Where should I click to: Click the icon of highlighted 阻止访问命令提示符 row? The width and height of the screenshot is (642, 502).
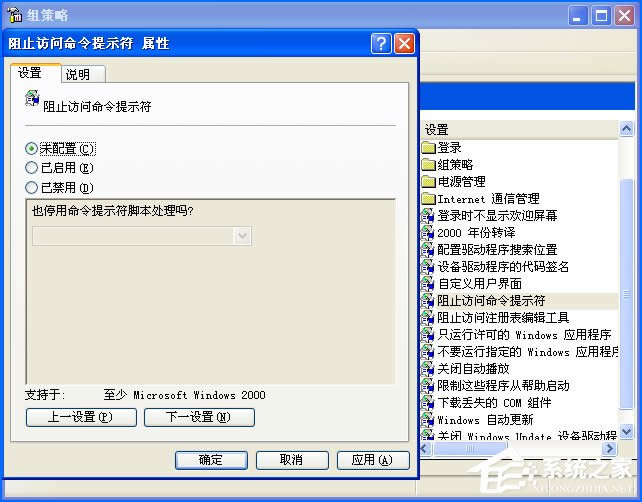point(428,301)
